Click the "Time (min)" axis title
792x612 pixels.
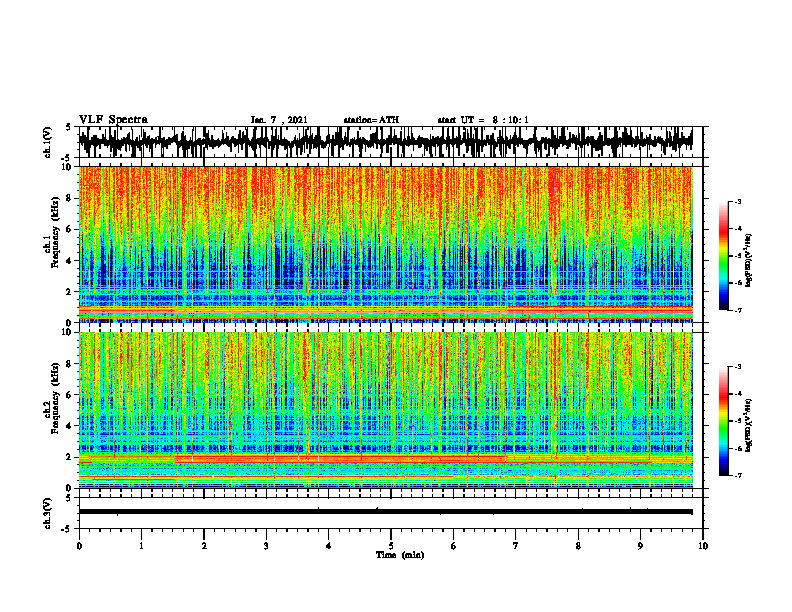400,555
